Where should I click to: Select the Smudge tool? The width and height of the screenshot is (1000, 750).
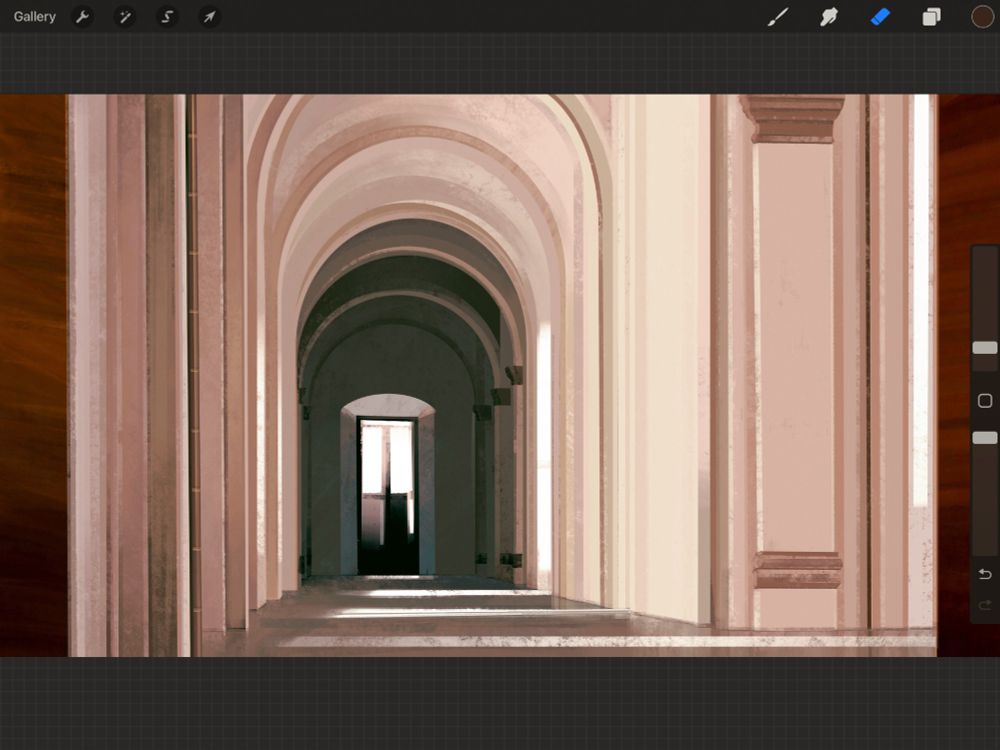point(828,17)
